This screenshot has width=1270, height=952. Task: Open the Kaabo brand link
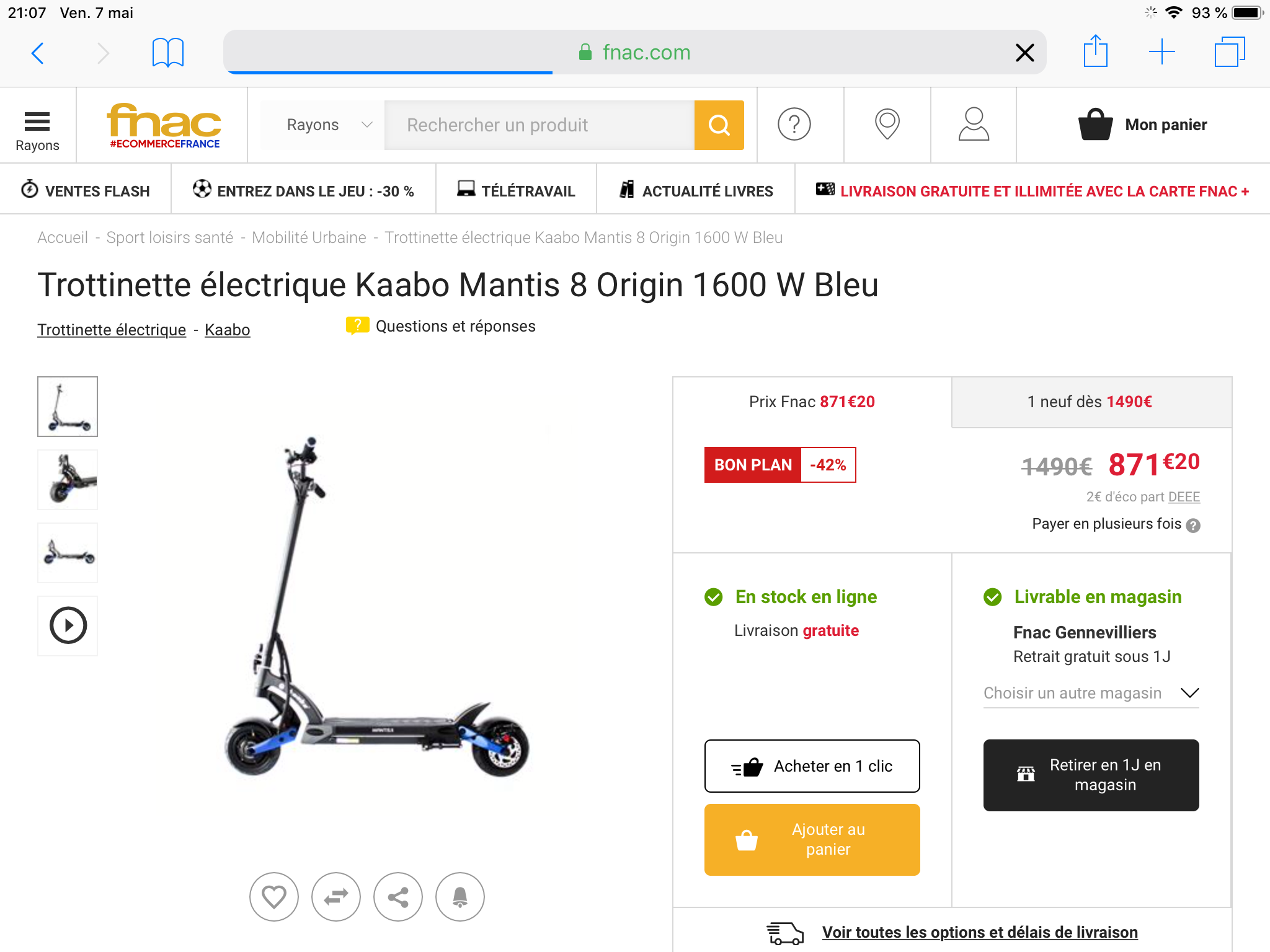(x=227, y=330)
